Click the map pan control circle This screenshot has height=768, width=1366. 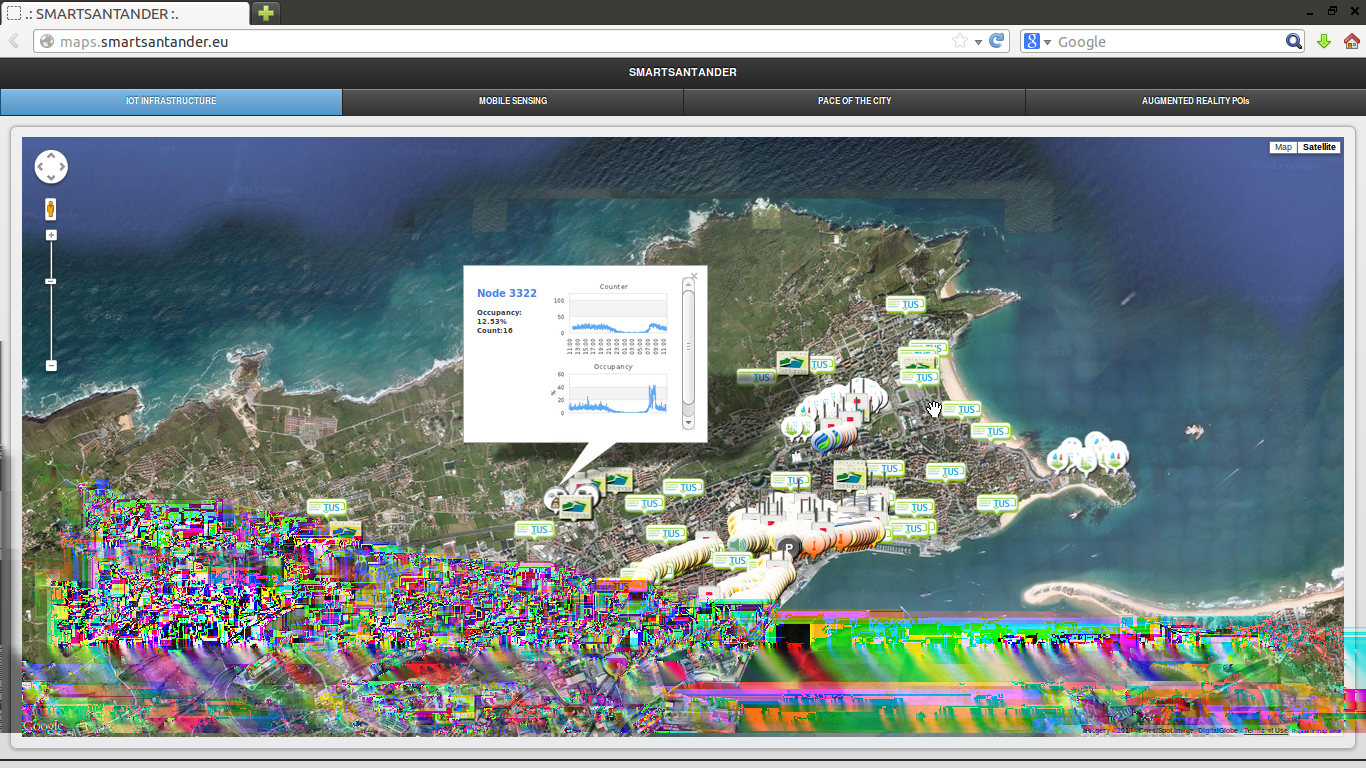click(x=51, y=167)
